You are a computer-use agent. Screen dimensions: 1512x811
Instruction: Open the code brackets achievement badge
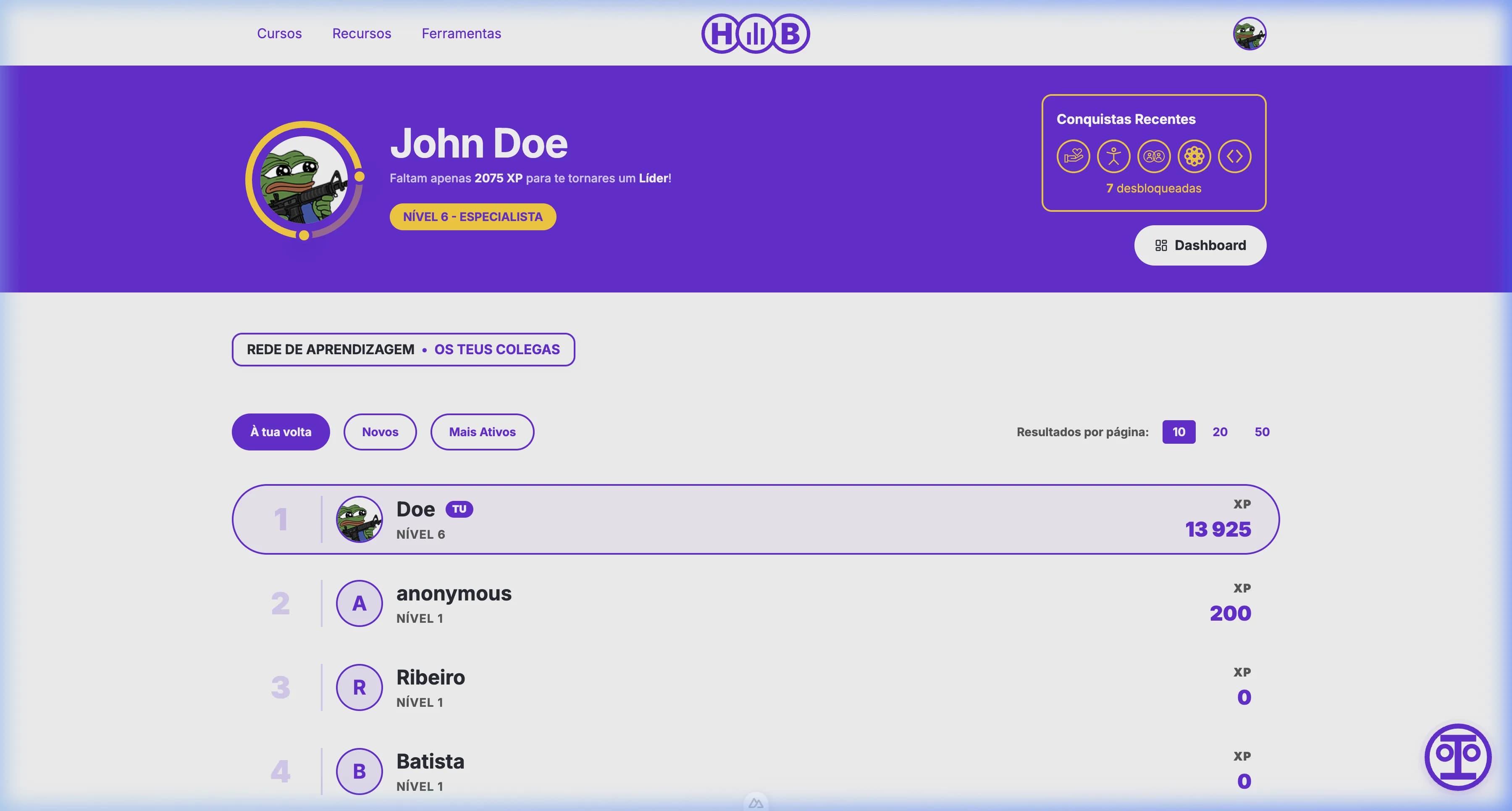[1234, 156]
